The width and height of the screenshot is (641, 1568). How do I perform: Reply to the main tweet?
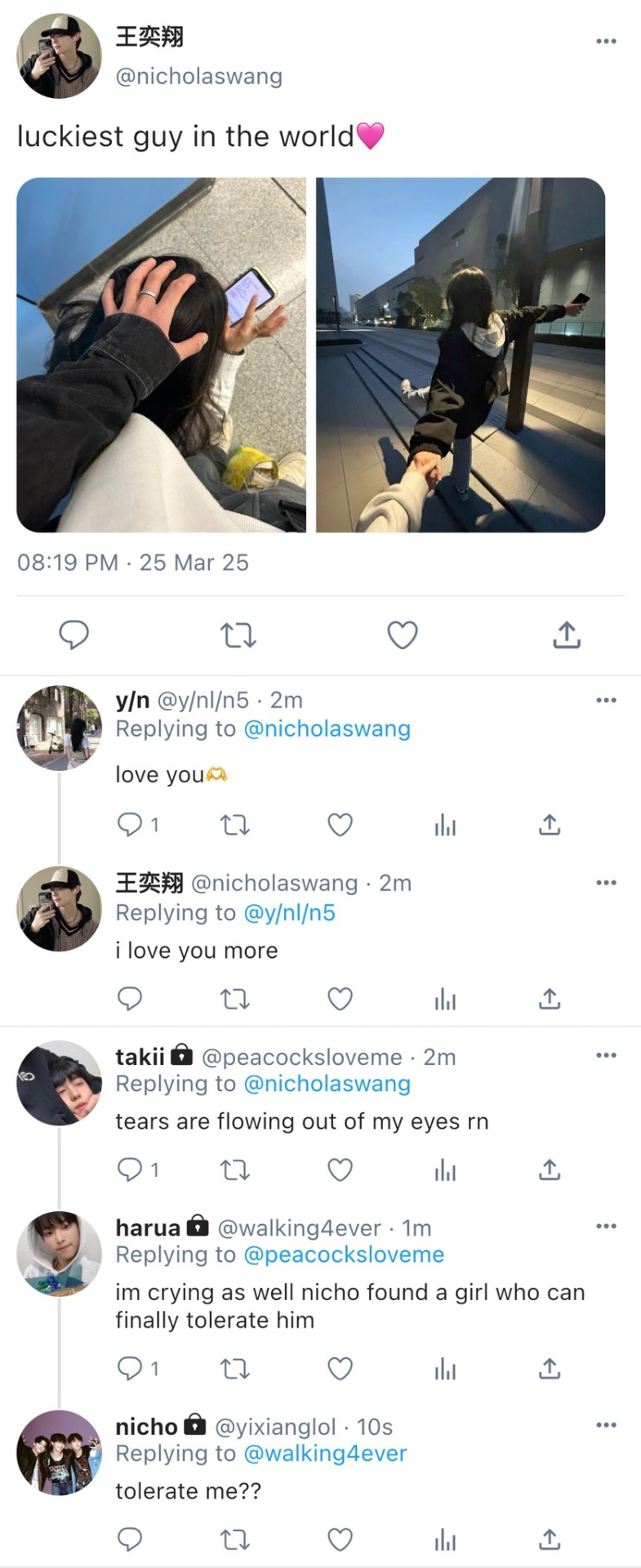pyautogui.click(x=73, y=635)
